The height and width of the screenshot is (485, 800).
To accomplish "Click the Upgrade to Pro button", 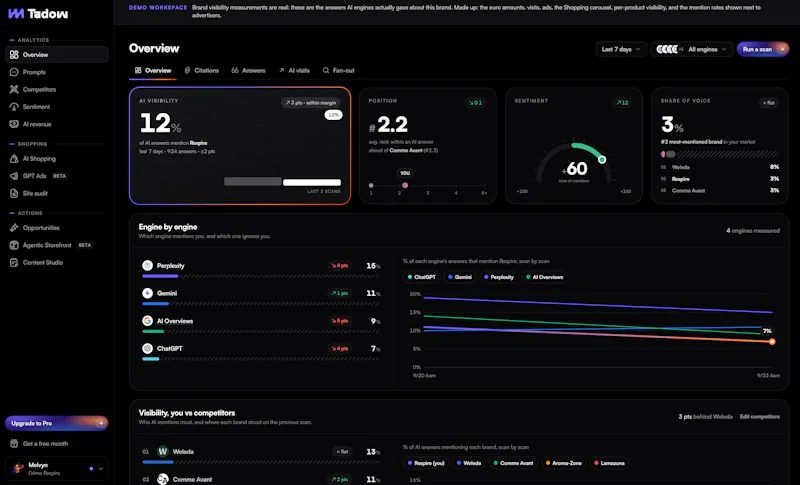I will 57,423.
